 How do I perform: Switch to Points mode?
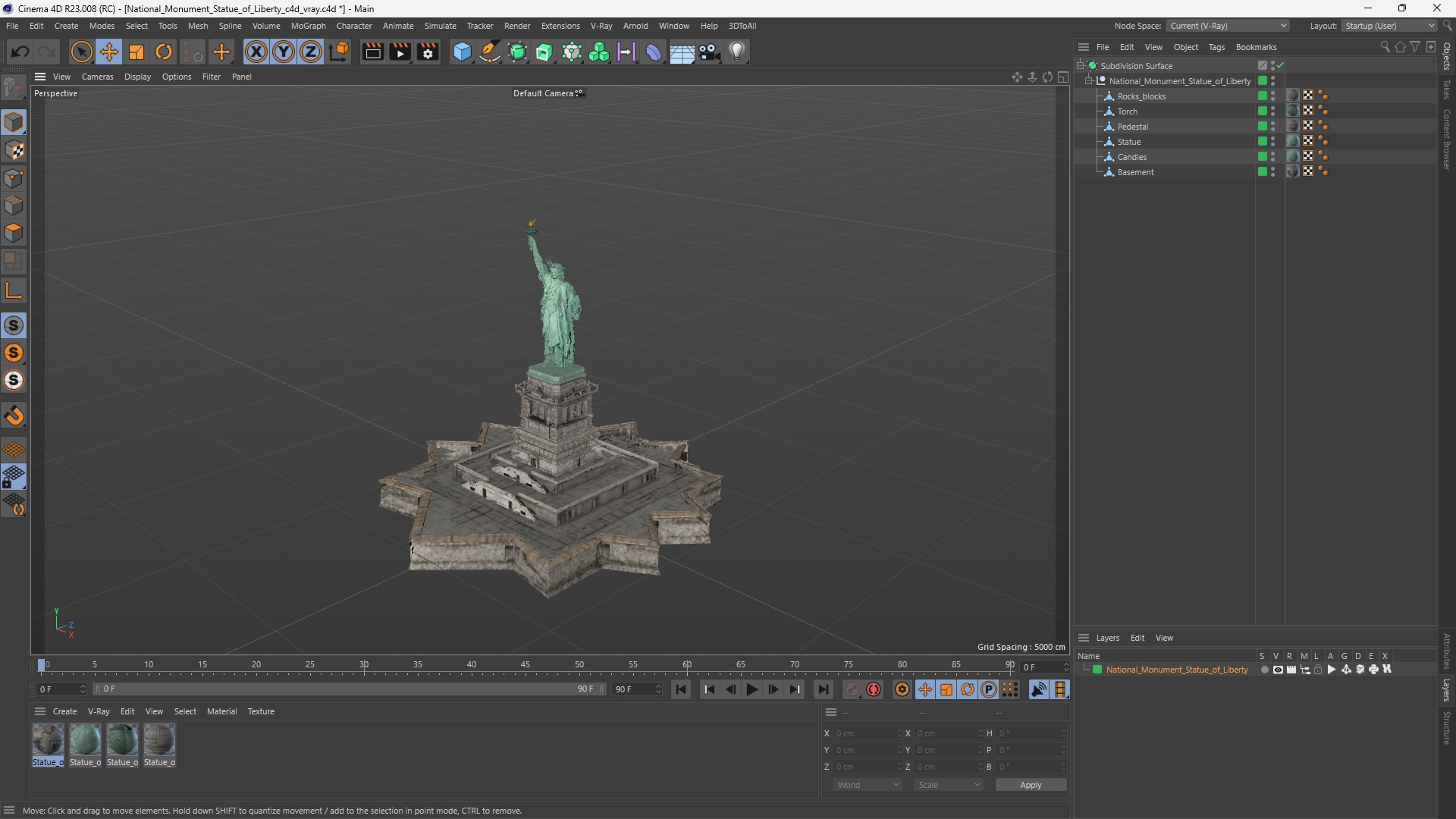pos(14,178)
